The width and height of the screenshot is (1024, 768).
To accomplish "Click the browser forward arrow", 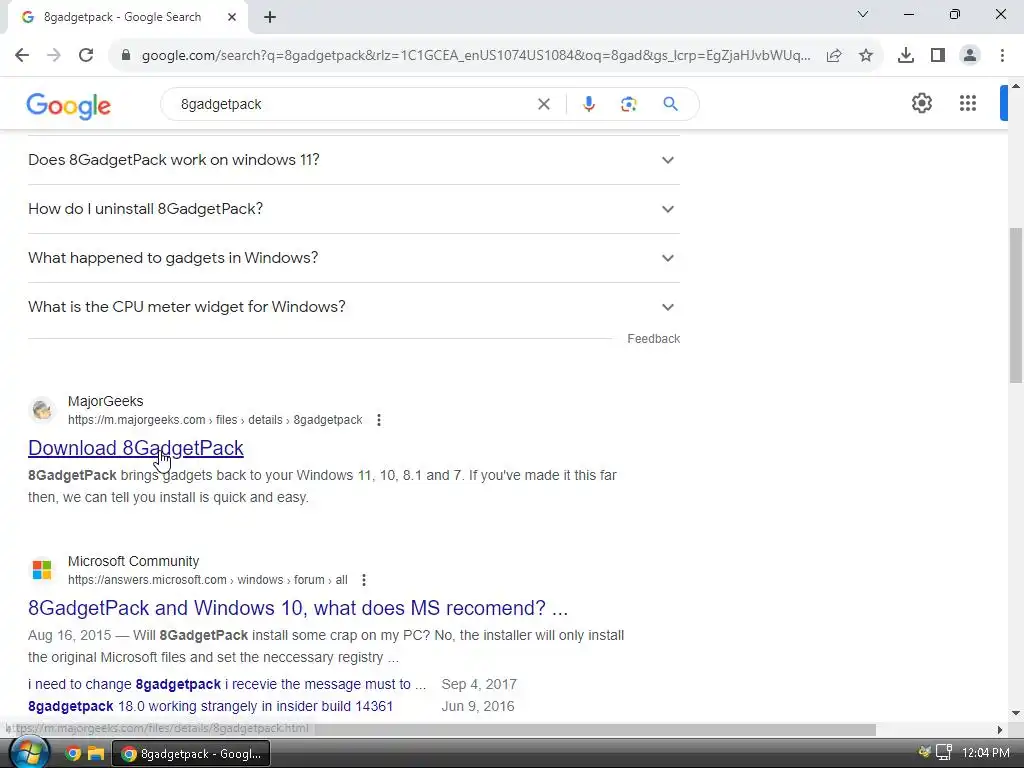I will pyautogui.click(x=54, y=55).
